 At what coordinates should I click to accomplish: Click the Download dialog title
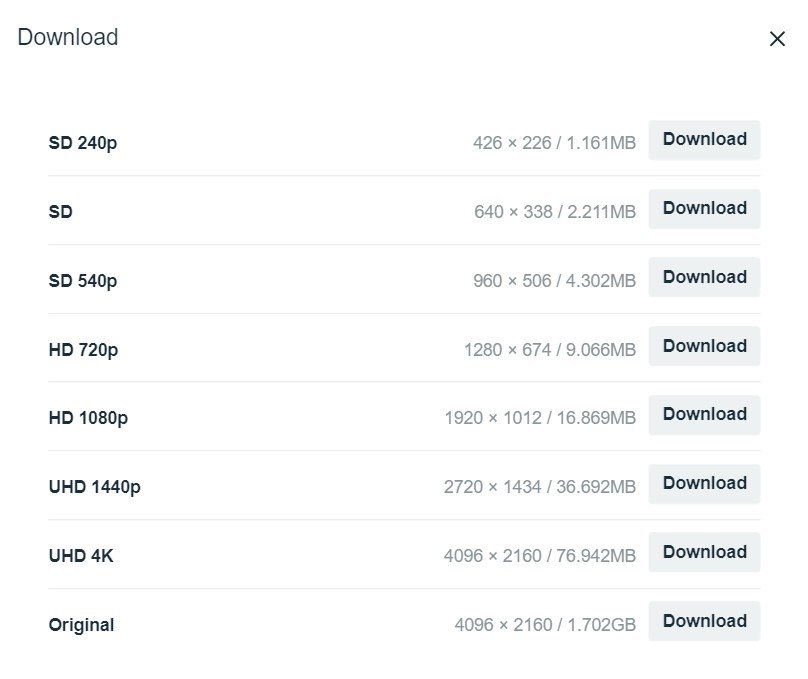68,38
